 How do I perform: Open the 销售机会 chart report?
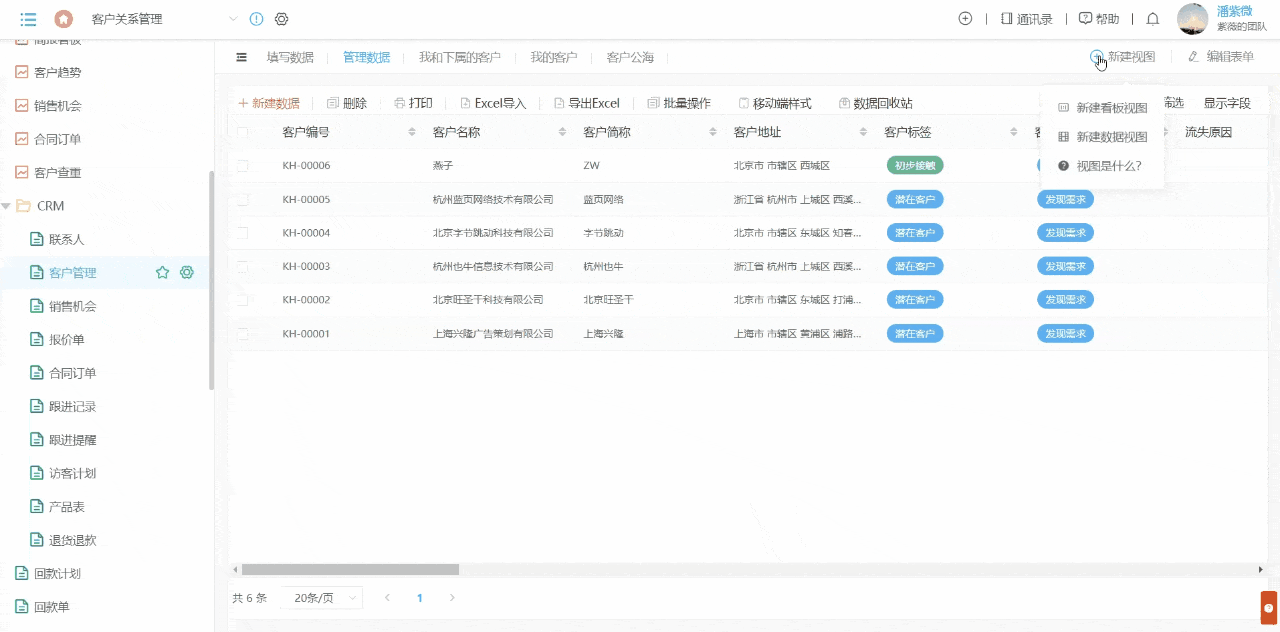click(x=22, y=105)
